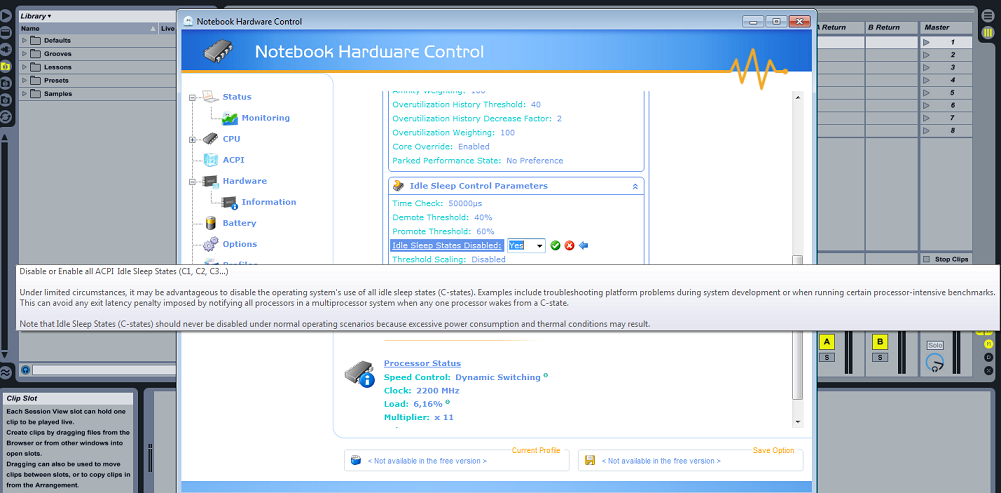Select CPU in the navigation tree

pos(231,139)
